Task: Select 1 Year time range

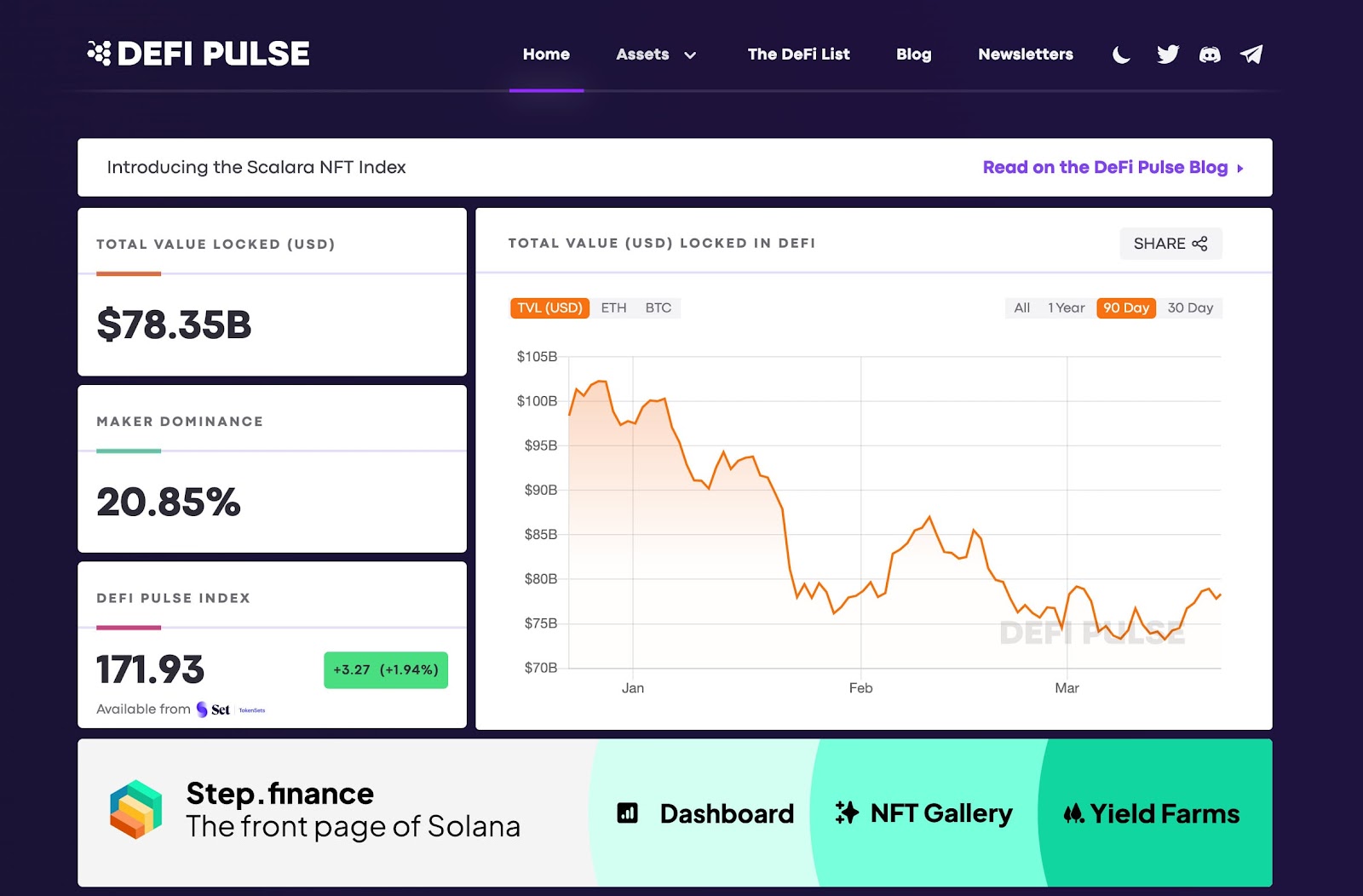Action: [1067, 307]
